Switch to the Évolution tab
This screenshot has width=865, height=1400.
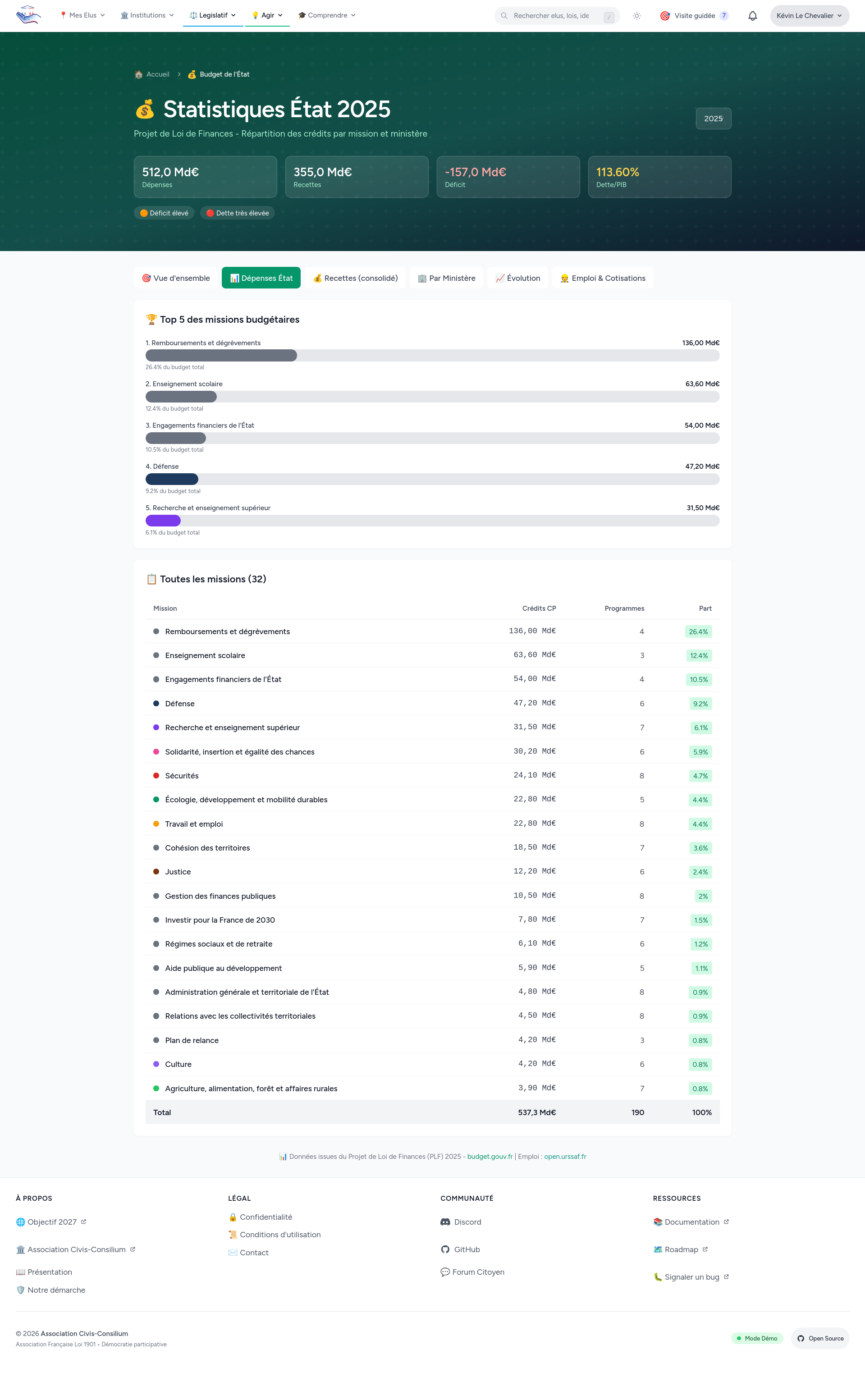[517, 278]
